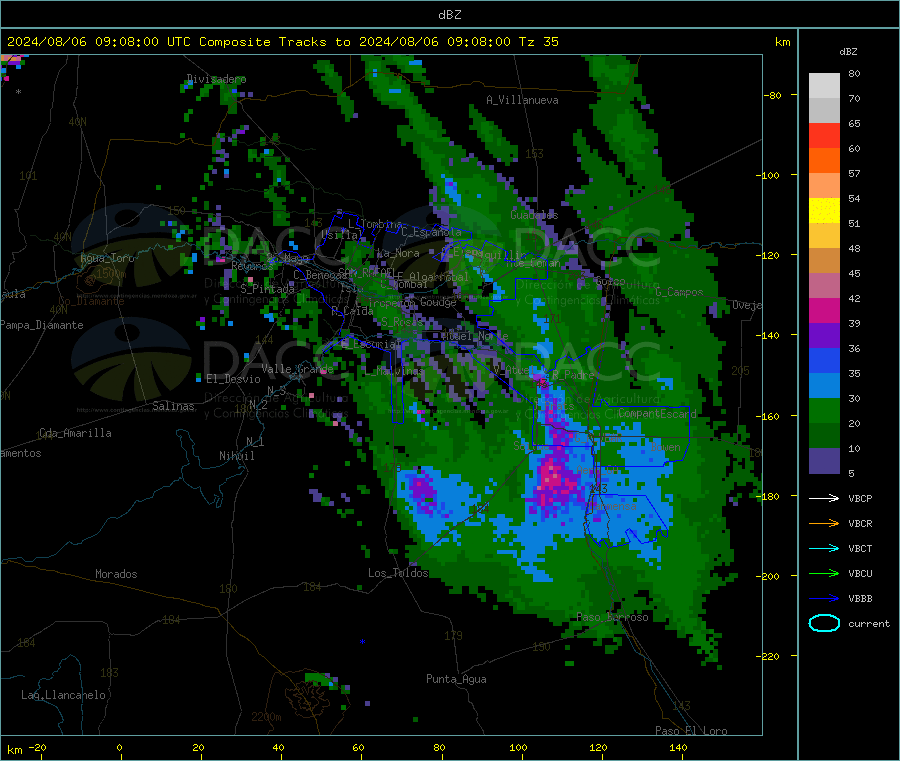Click the 'Divisadero' map label
This screenshot has width=900, height=761.
pos(216,79)
